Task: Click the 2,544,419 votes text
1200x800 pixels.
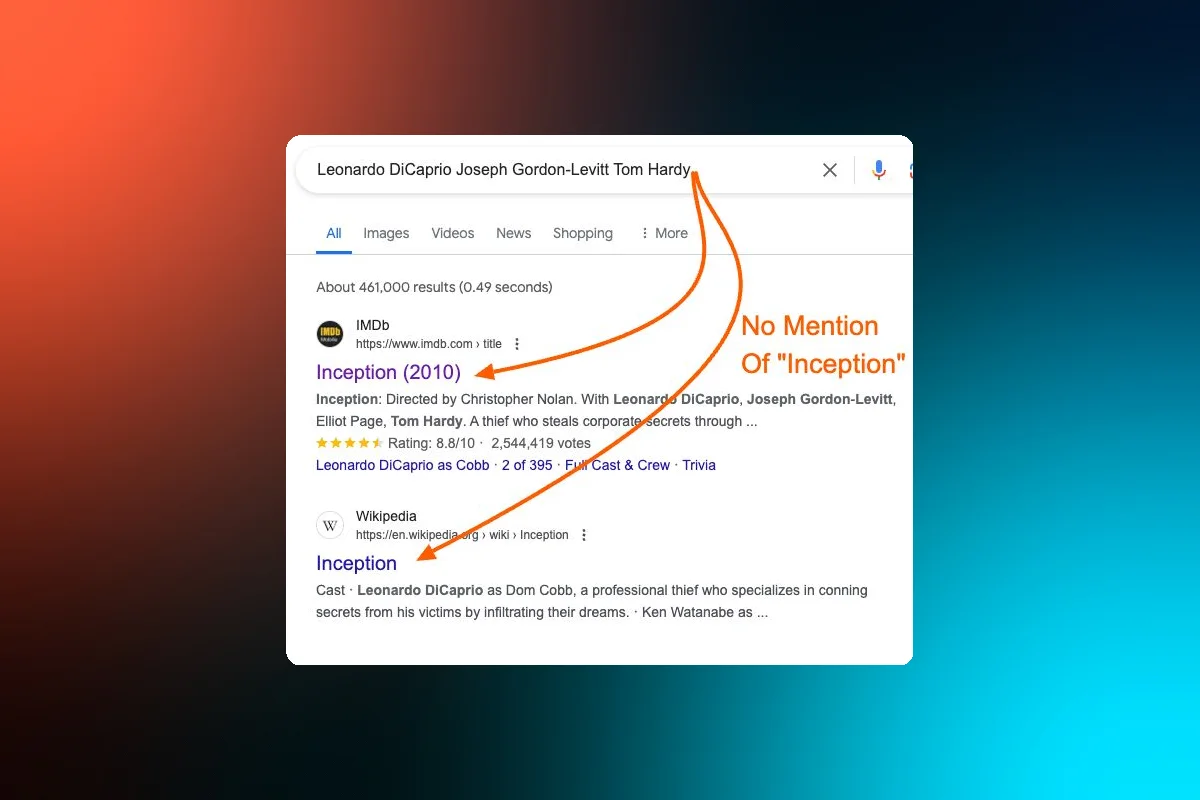Action: (541, 443)
